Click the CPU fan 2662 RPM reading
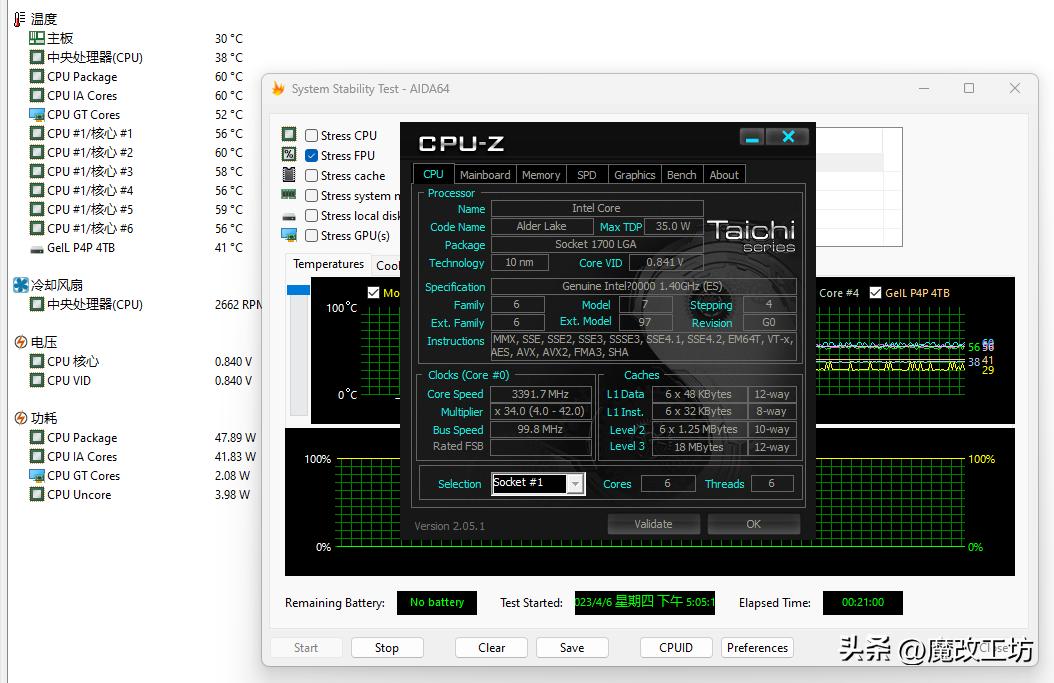Image resolution: width=1054 pixels, height=683 pixels. coord(238,305)
